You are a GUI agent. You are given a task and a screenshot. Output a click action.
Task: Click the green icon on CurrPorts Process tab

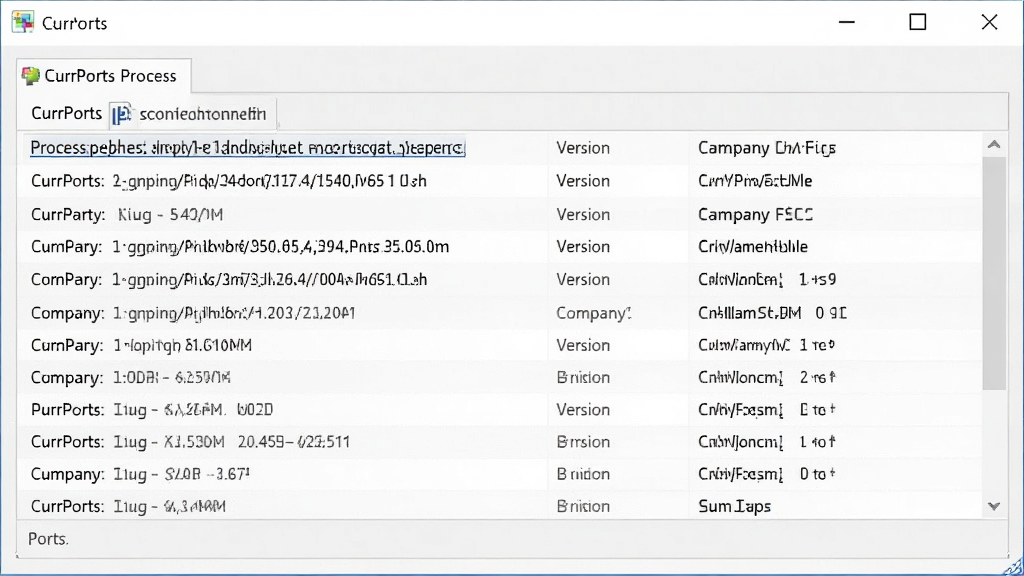pyautogui.click(x=30, y=76)
